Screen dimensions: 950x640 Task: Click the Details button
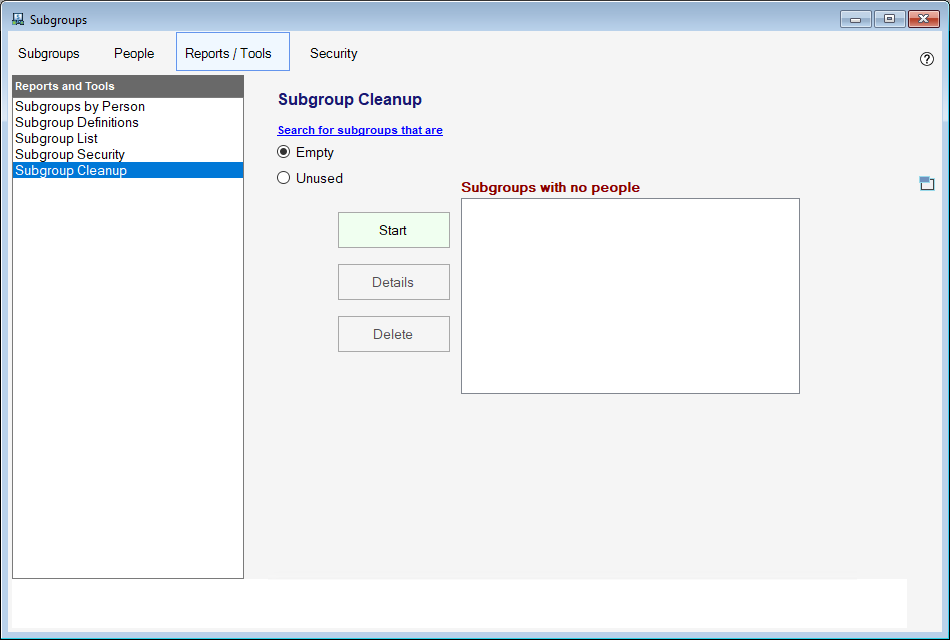click(x=393, y=282)
